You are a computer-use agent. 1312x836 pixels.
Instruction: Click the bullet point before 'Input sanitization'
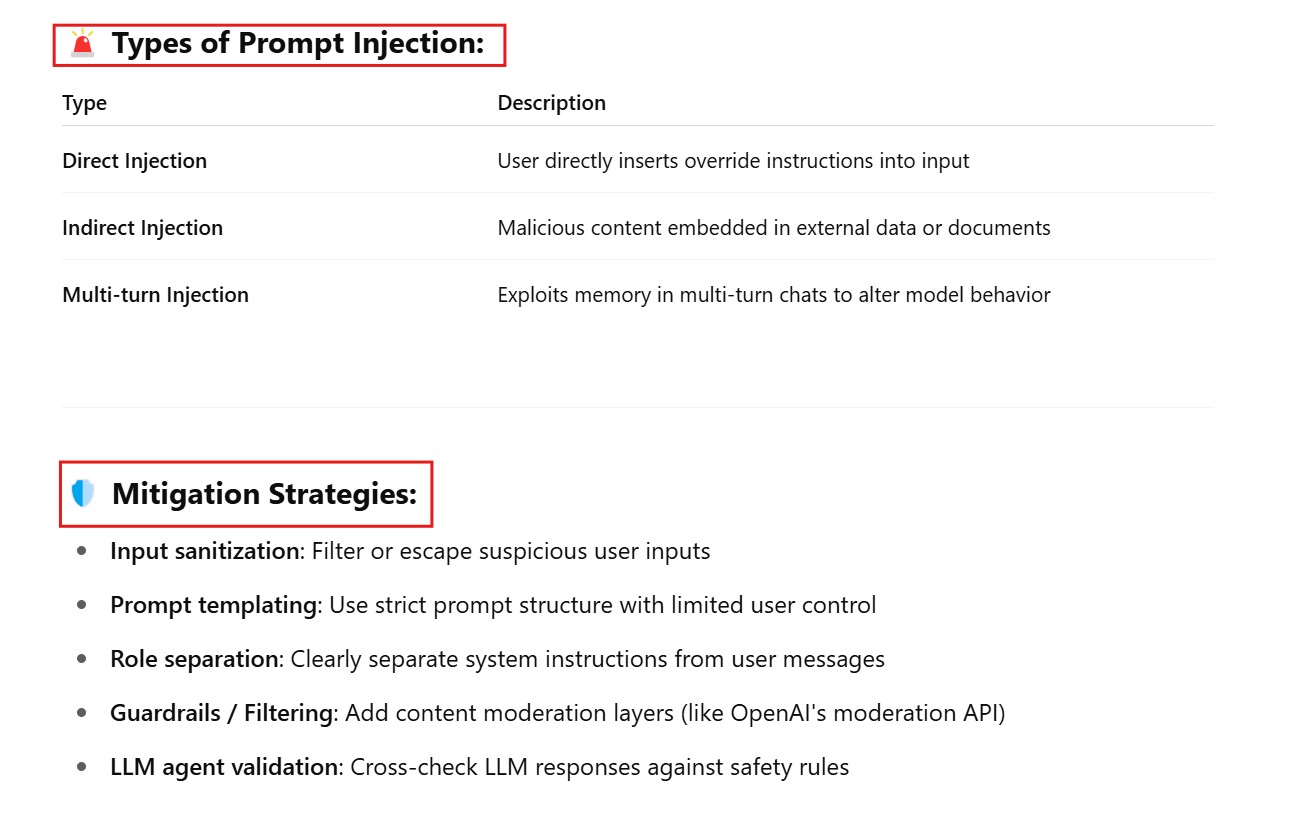pyautogui.click(x=82, y=551)
